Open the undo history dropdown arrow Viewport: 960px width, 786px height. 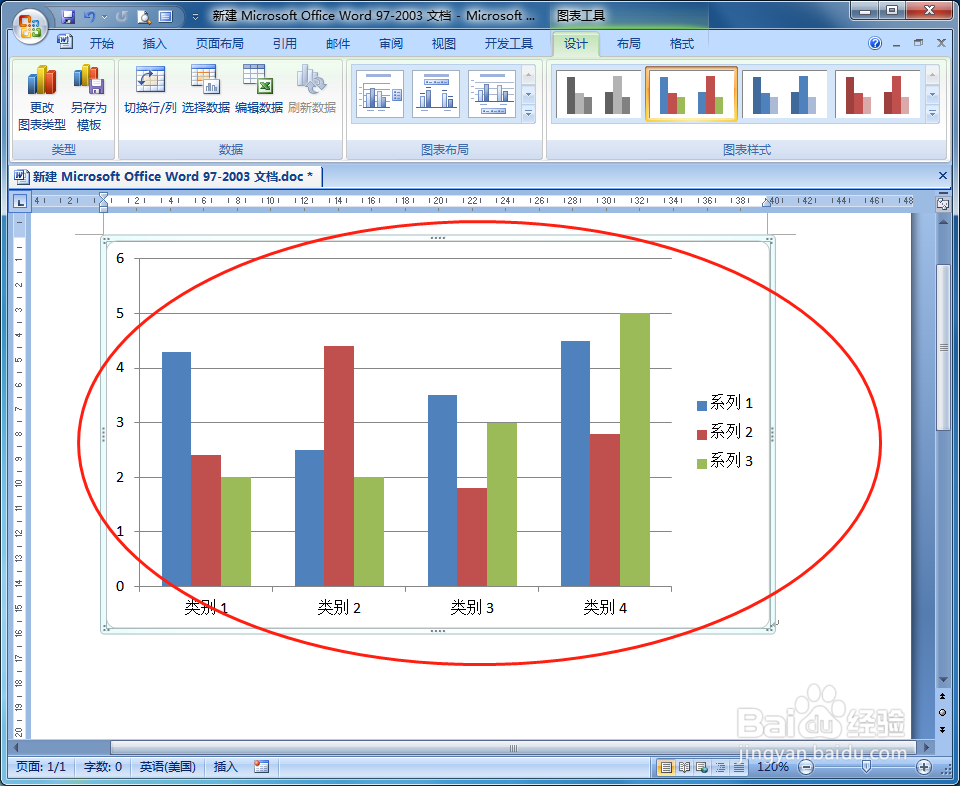104,17
